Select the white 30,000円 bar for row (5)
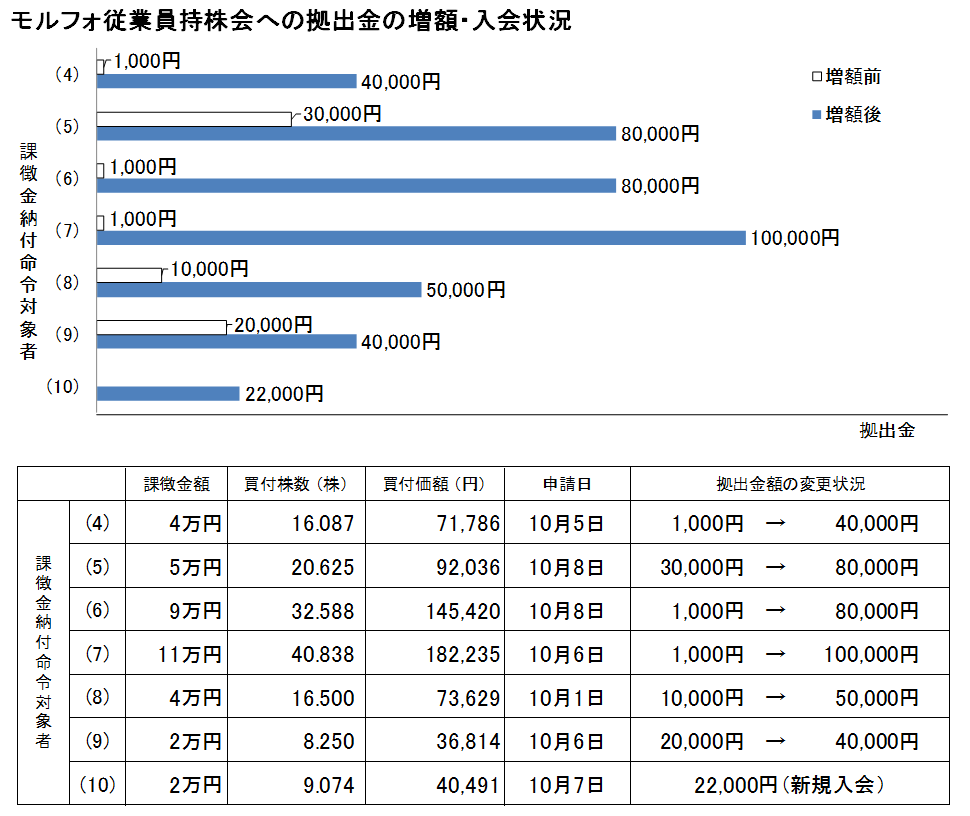 pyautogui.click(x=193, y=119)
